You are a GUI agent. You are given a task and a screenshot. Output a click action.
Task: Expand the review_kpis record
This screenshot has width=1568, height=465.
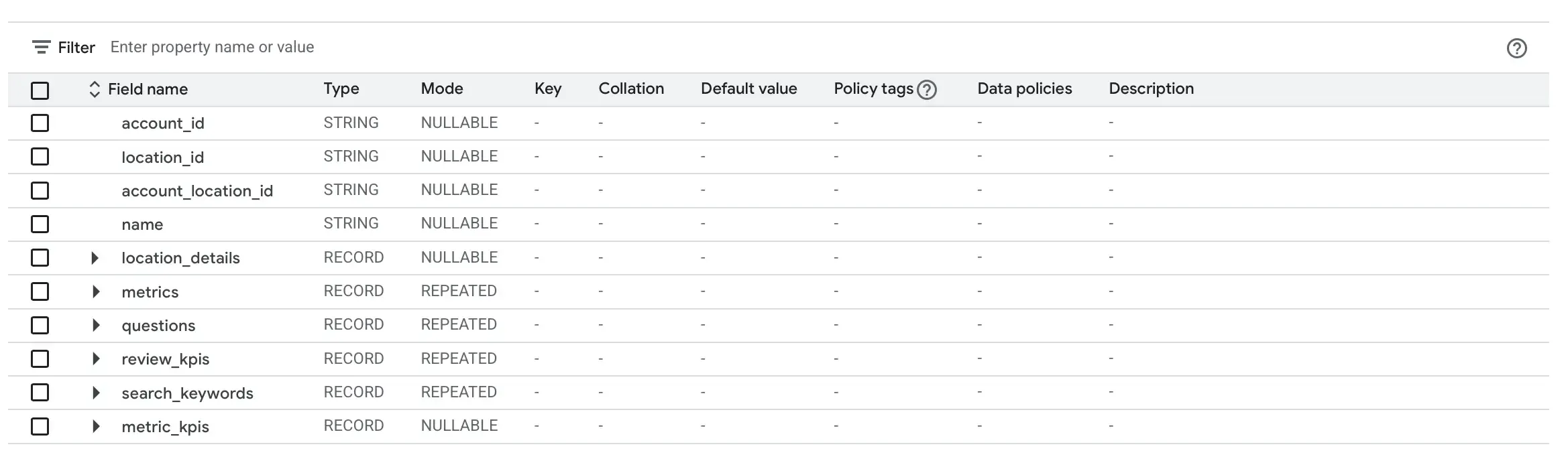(x=95, y=359)
